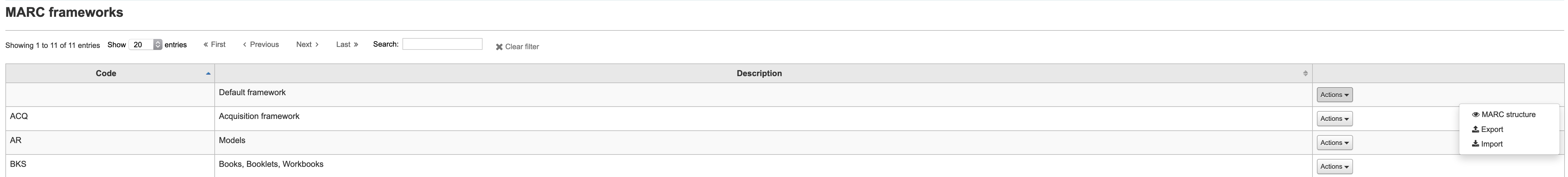Click the Last page double-chevron icon

point(356,44)
